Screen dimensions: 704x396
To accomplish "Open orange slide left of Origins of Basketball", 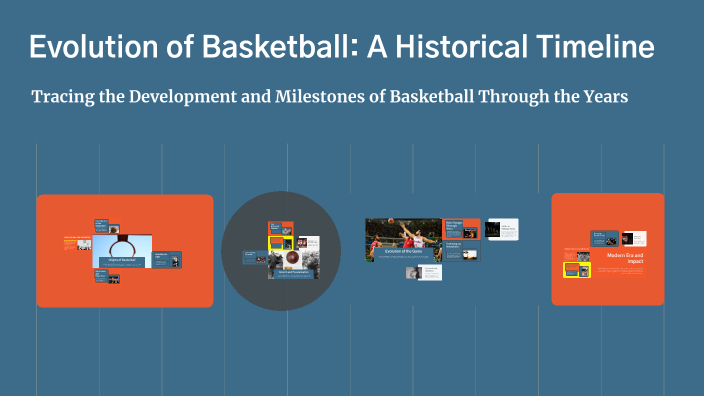I will 78,243.
